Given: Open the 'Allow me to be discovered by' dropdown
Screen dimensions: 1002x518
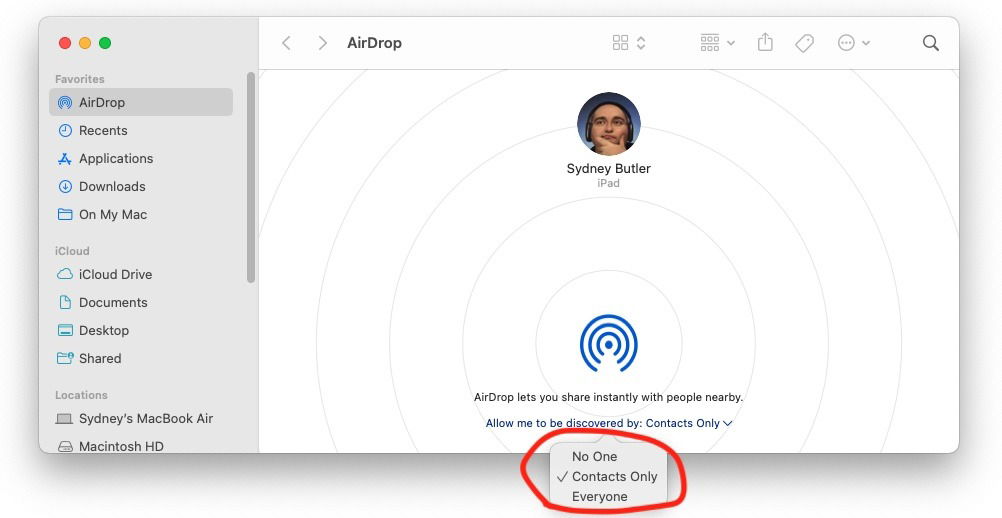Looking at the screenshot, I should 608,423.
